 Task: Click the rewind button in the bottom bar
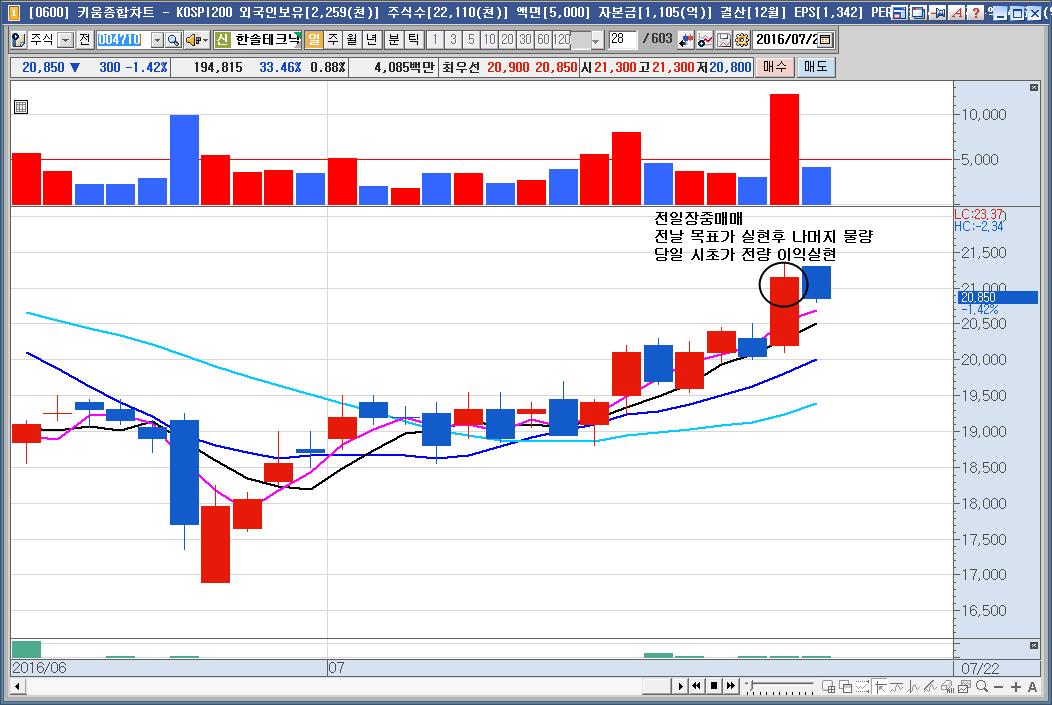[696, 686]
